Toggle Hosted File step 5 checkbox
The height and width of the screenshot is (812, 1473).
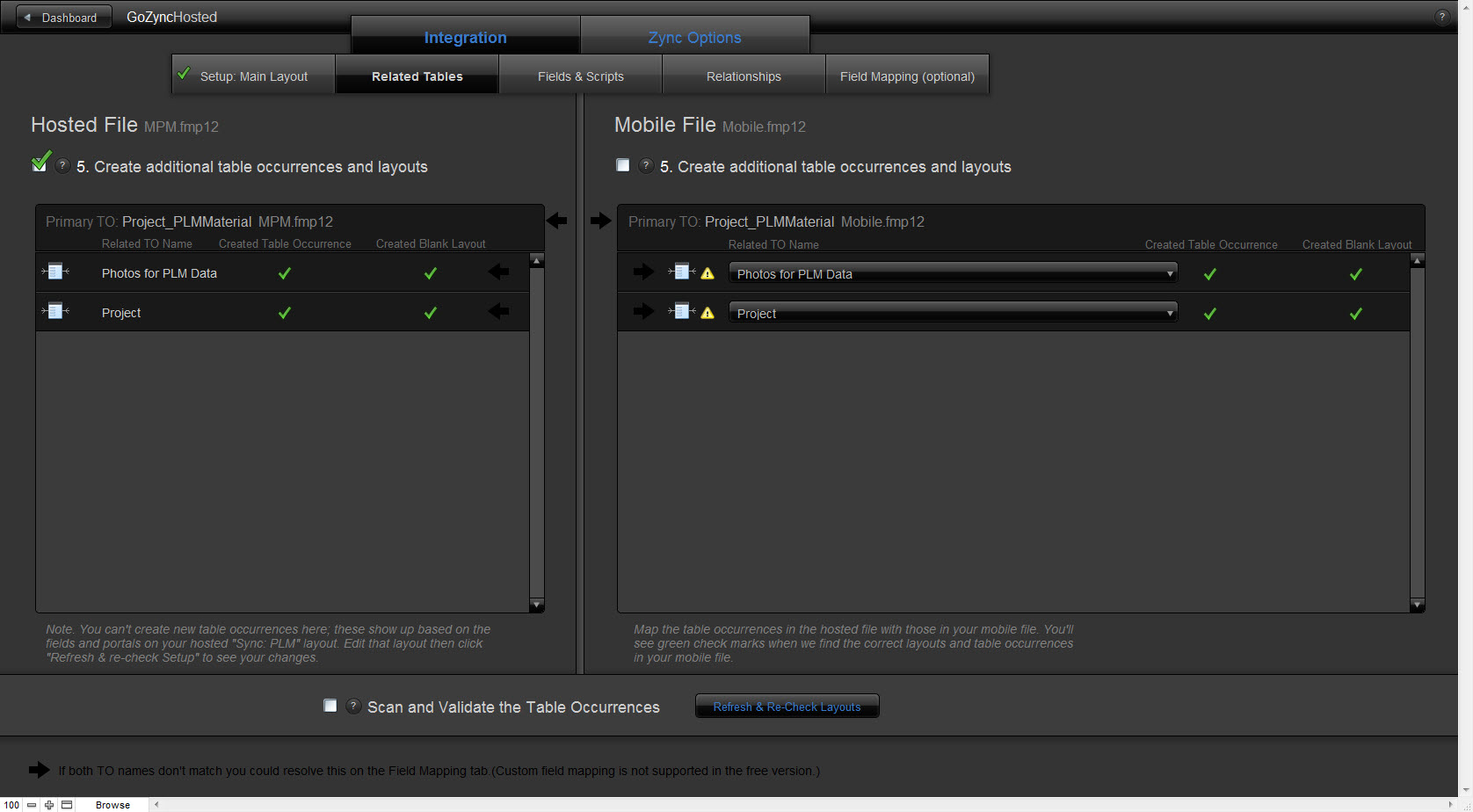point(39,164)
